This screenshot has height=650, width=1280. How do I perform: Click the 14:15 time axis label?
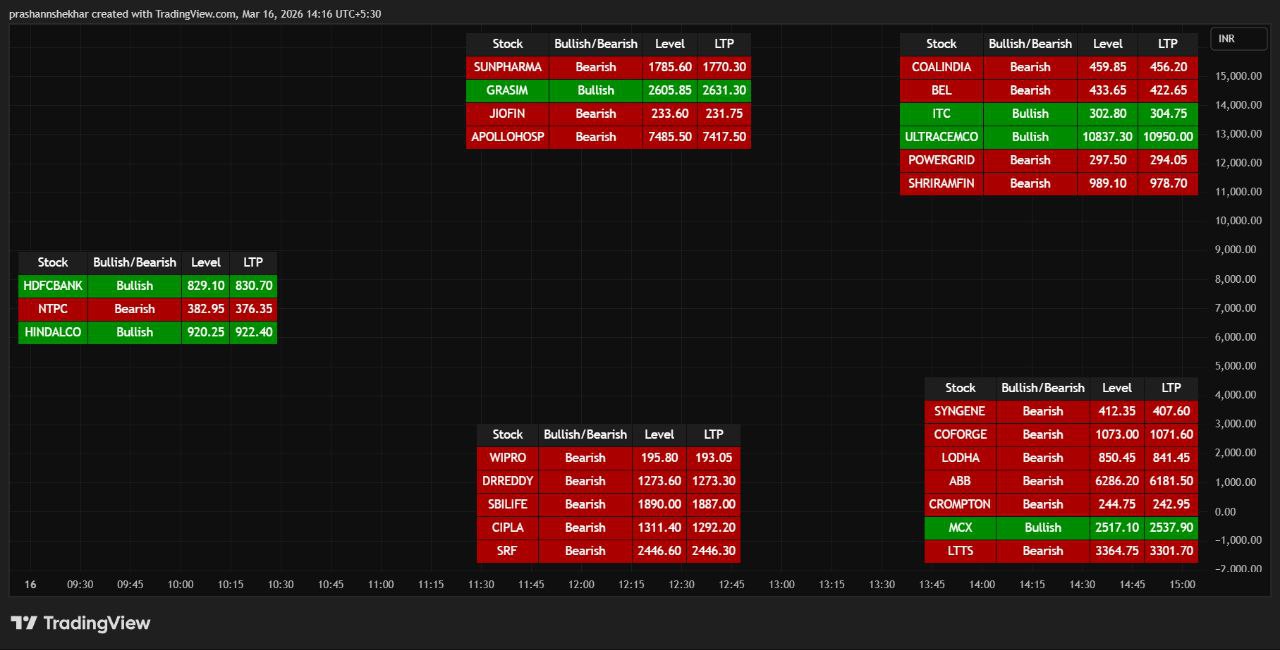point(1032,585)
